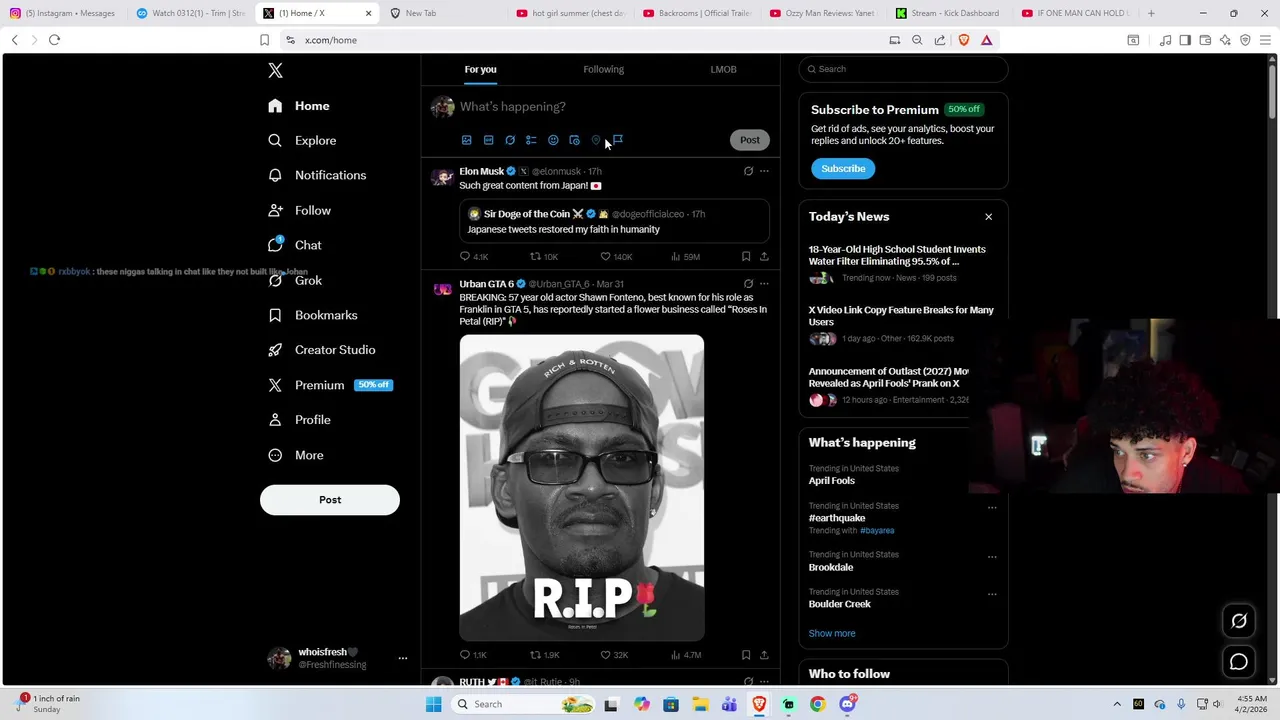Open Explore in the sidebar
This screenshot has height=720, width=1280.
(x=302, y=141)
